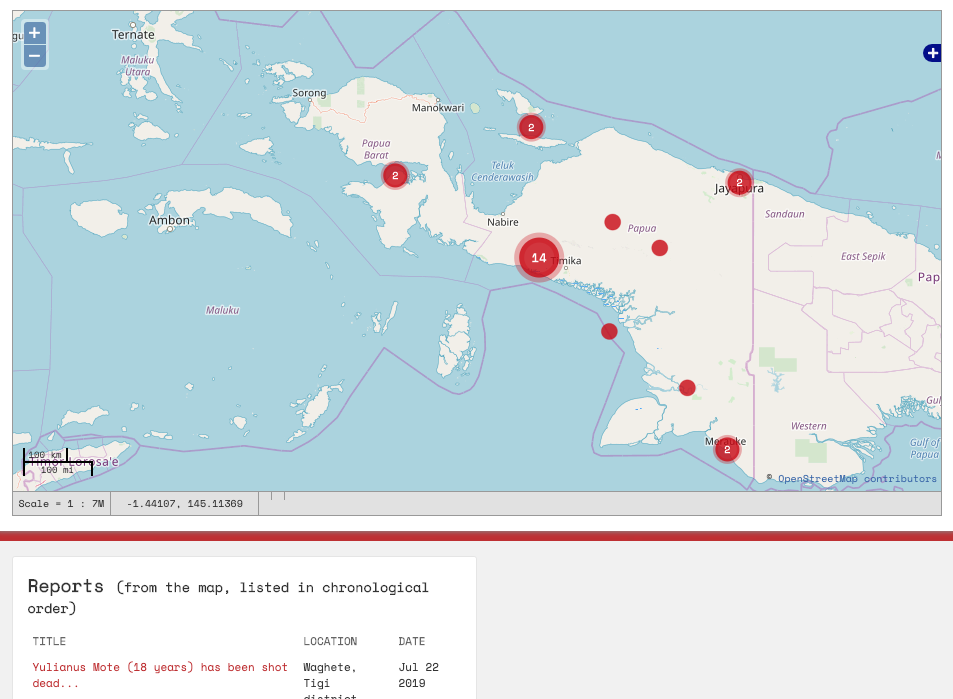This screenshot has height=699, width=953.
Task: Click the map scale 1:7M indicator
Action: pos(61,504)
